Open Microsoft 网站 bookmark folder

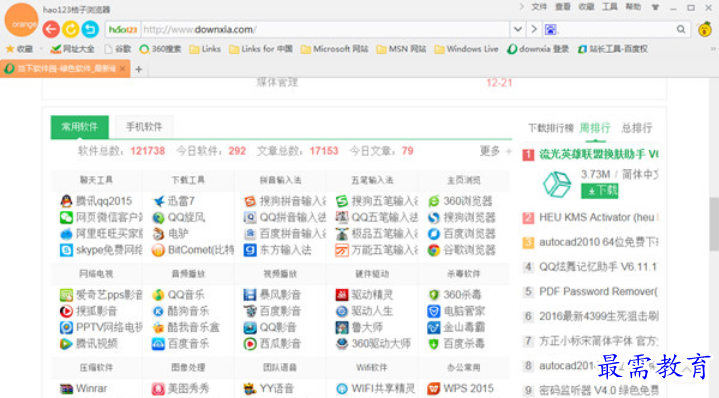point(335,49)
